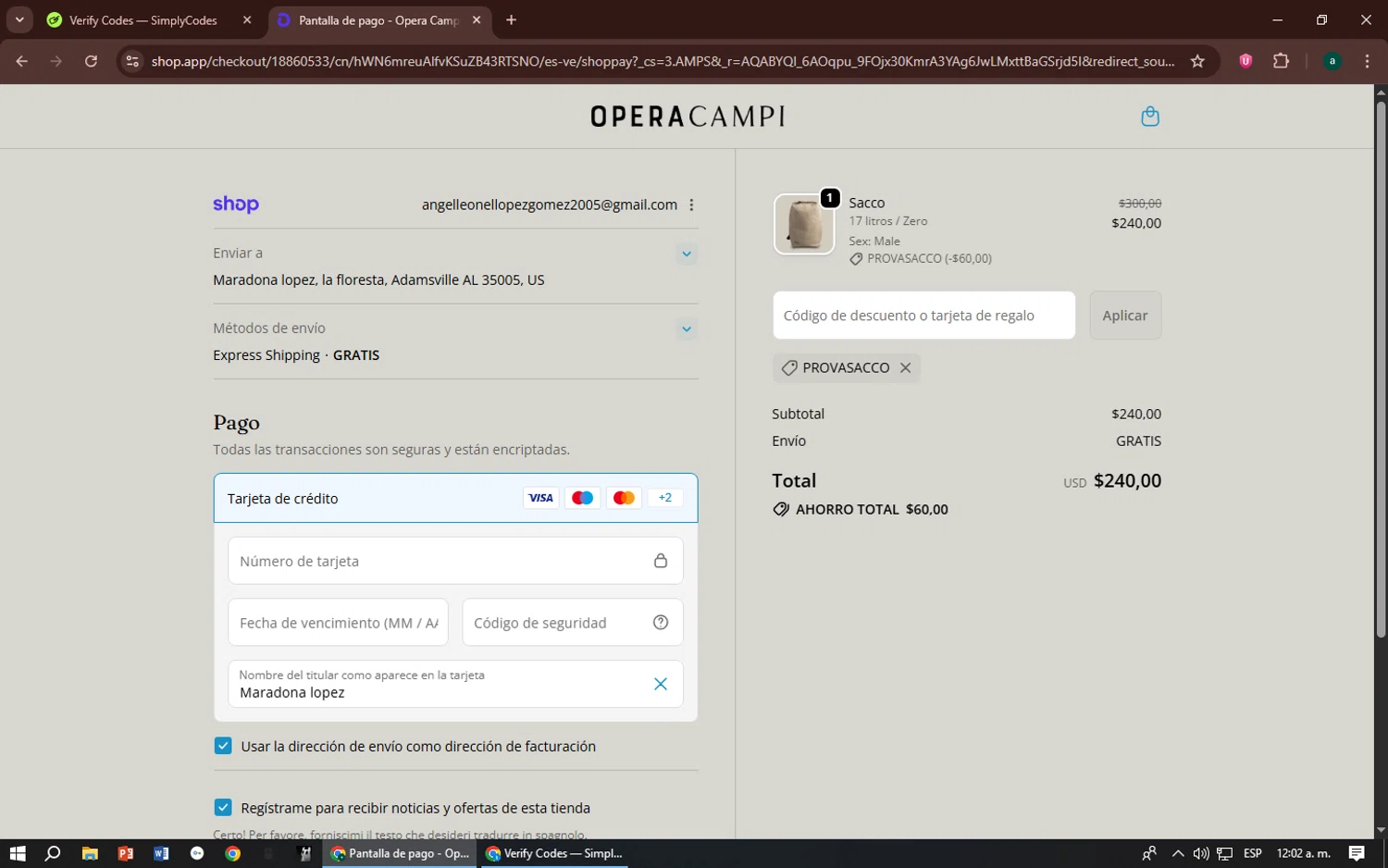This screenshot has width=1388, height=868.
Task: Open the Chrome profile avatar
Action: (1332, 61)
